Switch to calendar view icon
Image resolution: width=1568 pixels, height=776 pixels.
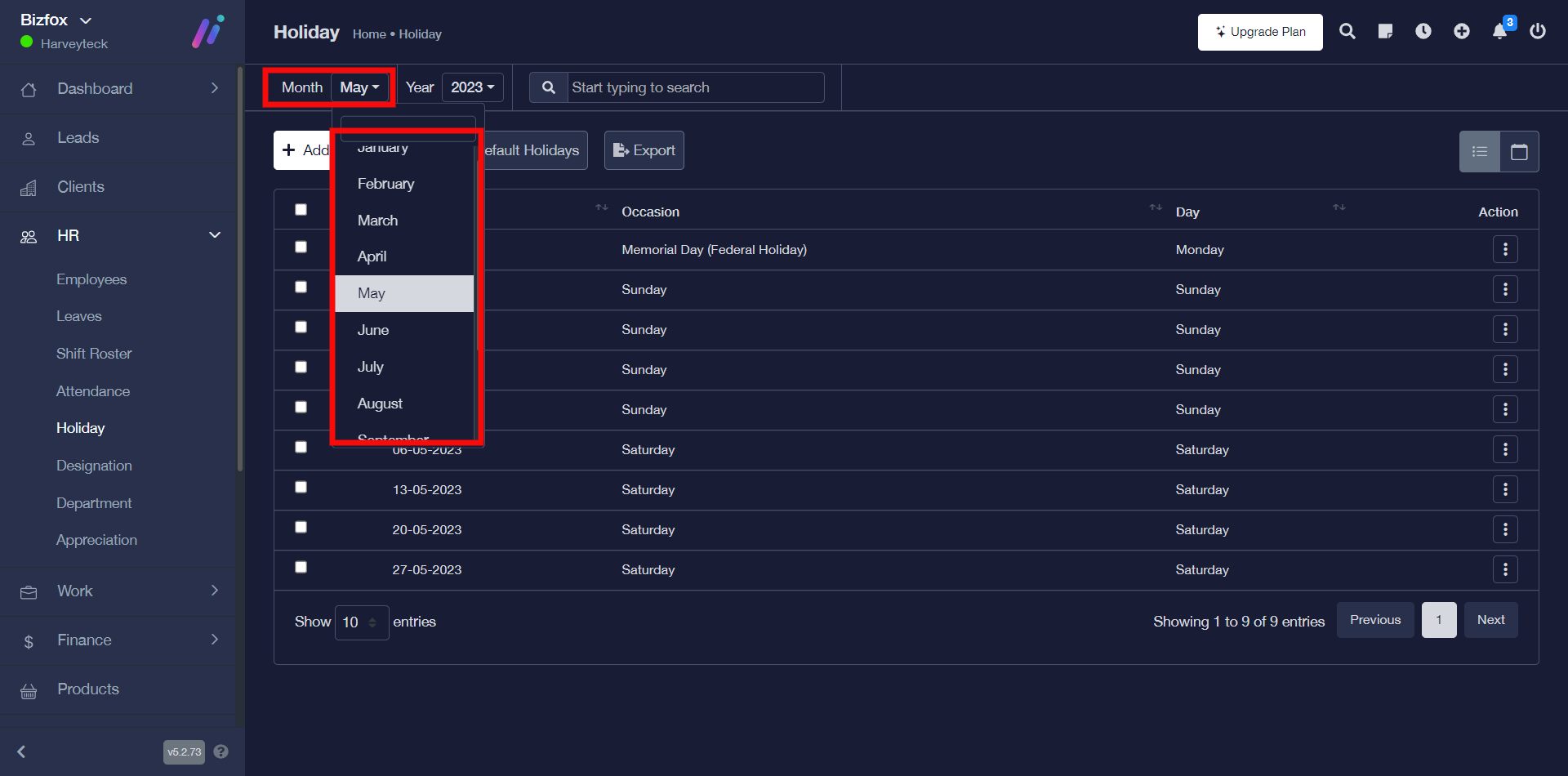pos(1519,152)
